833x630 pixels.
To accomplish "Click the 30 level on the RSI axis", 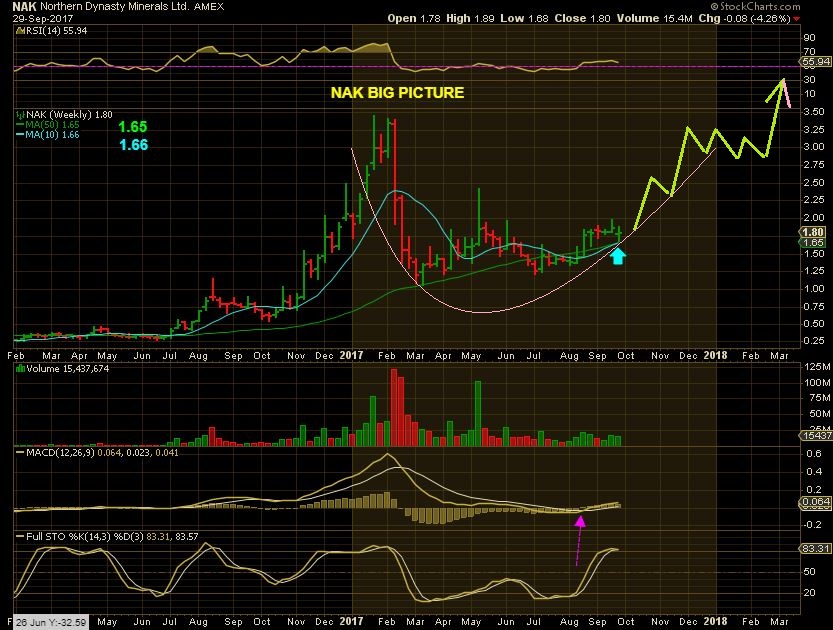I will [810, 80].
